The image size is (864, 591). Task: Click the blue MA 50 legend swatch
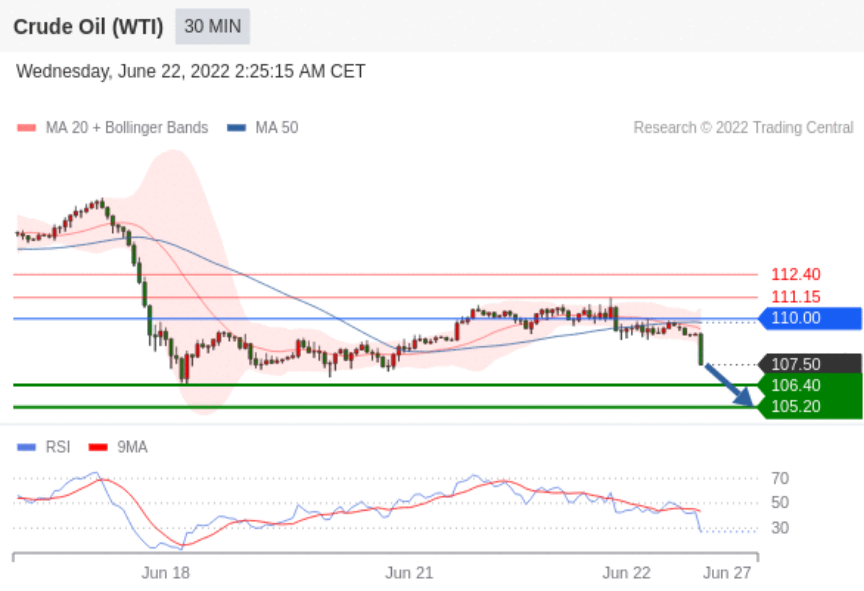pos(236,128)
